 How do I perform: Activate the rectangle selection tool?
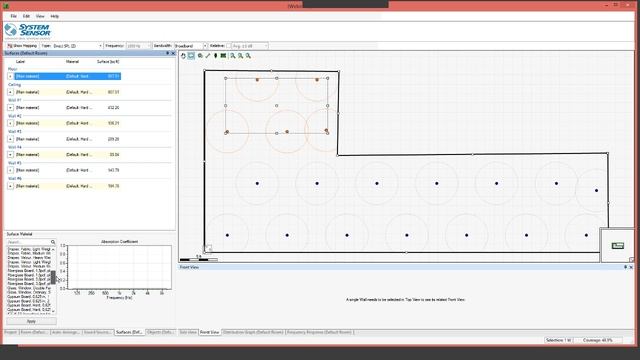[191, 56]
